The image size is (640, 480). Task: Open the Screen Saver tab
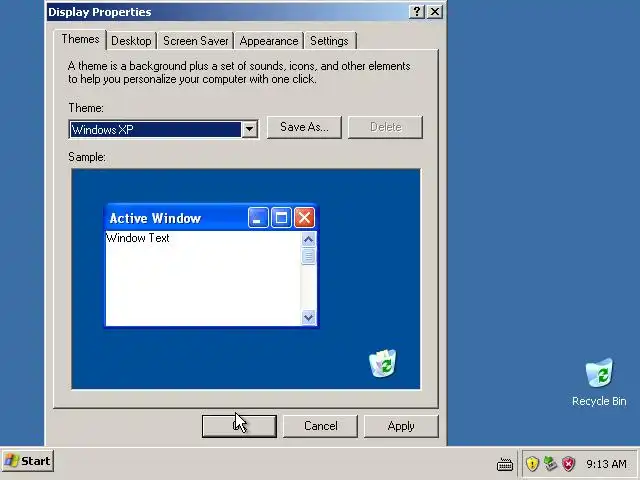(196, 41)
